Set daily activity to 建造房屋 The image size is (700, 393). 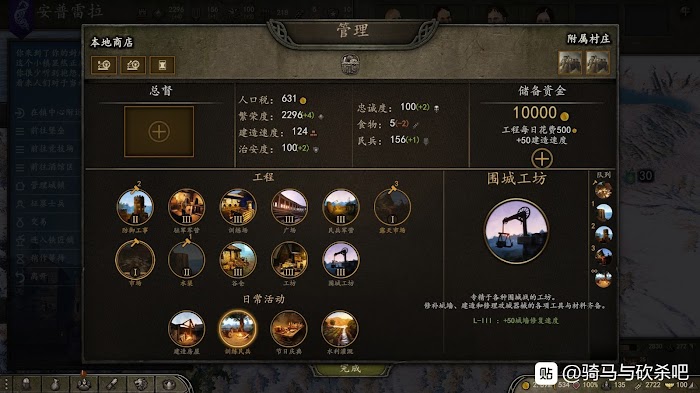click(186, 329)
